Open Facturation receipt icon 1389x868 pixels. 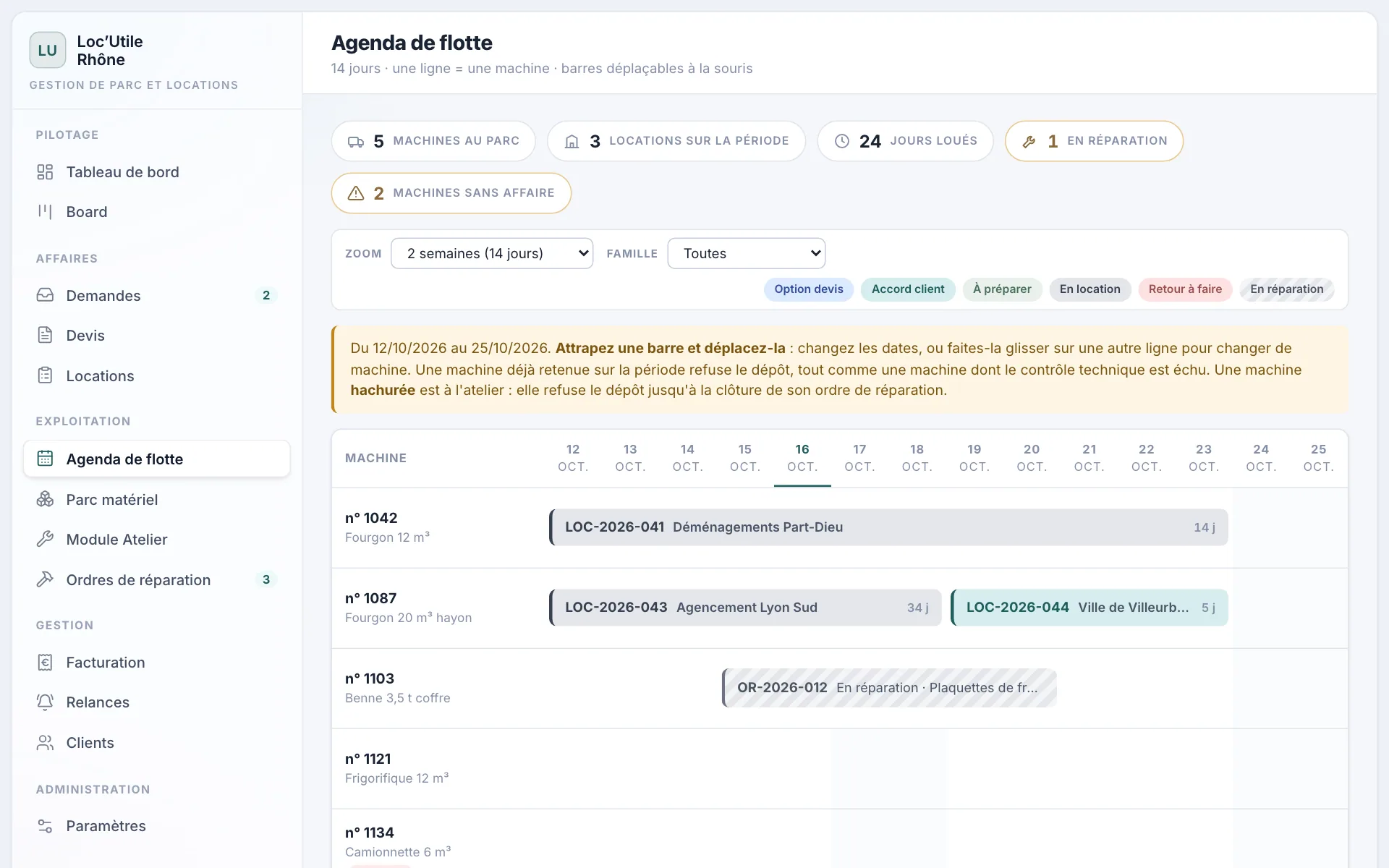point(45,662)
